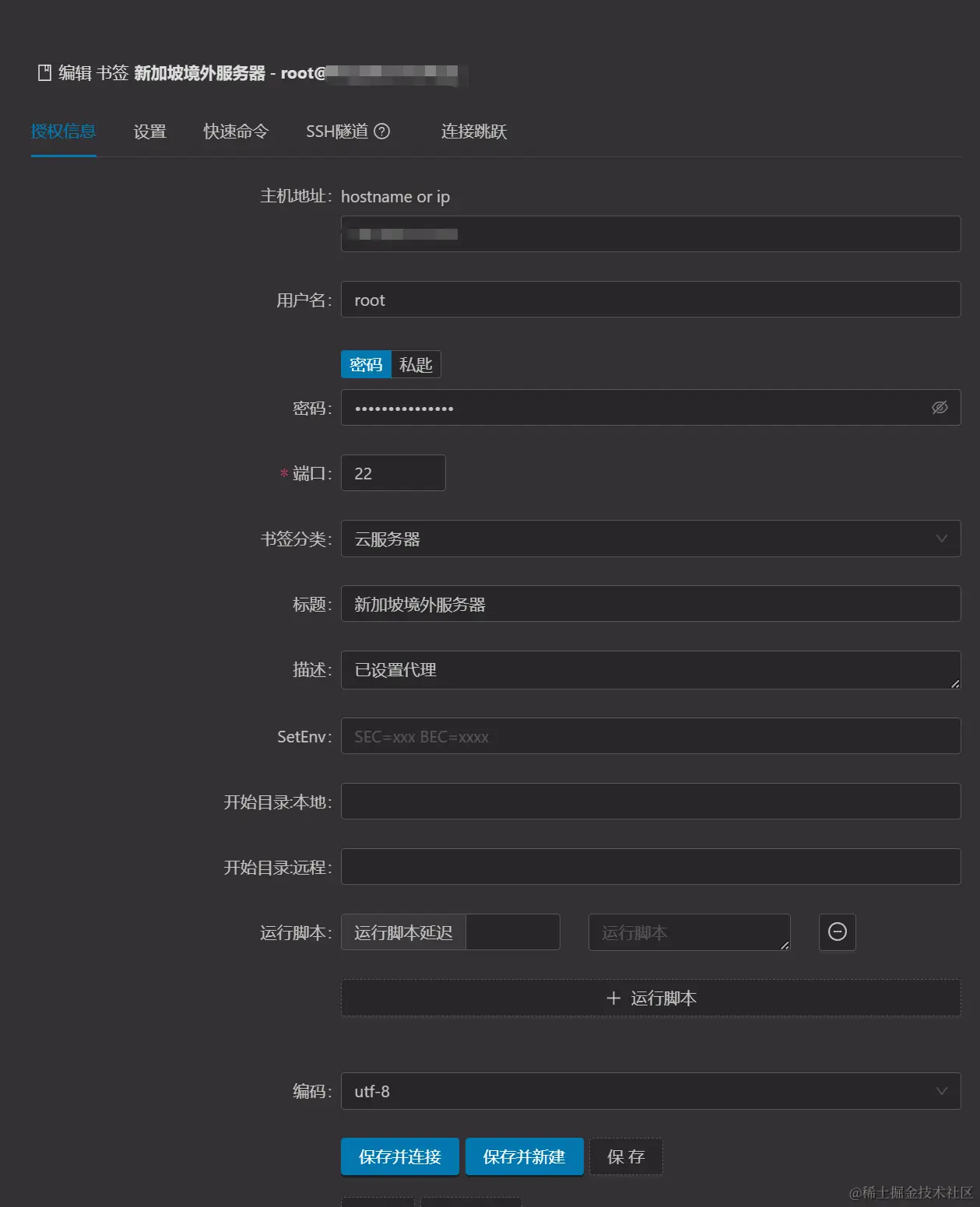Open the 授权信息 tab
This screenshot has height=1207, width=980.
tap(64, 132)
